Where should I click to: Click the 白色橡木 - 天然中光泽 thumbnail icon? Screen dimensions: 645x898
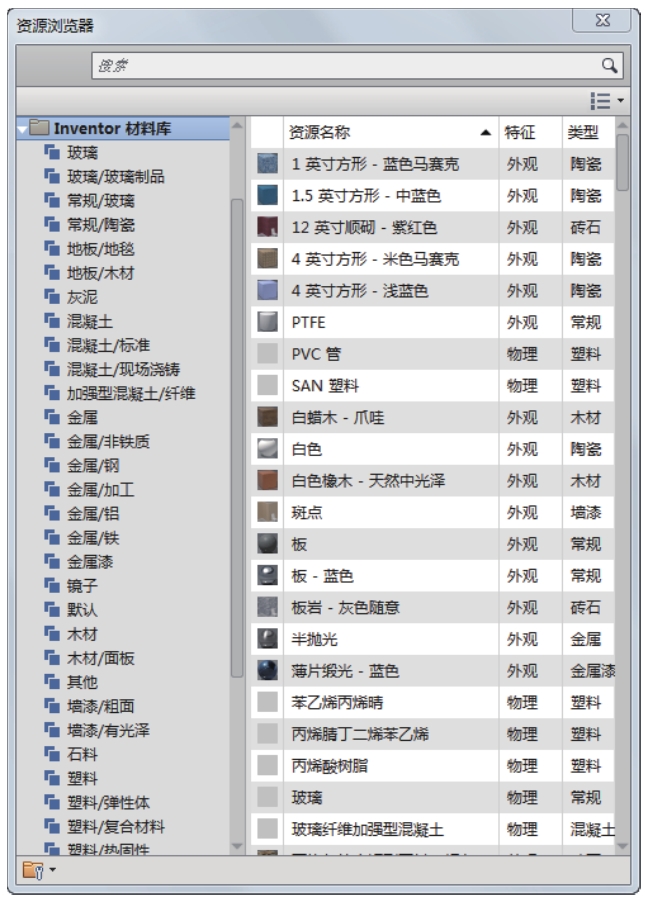pyautogui.click(x=268, y=480)
